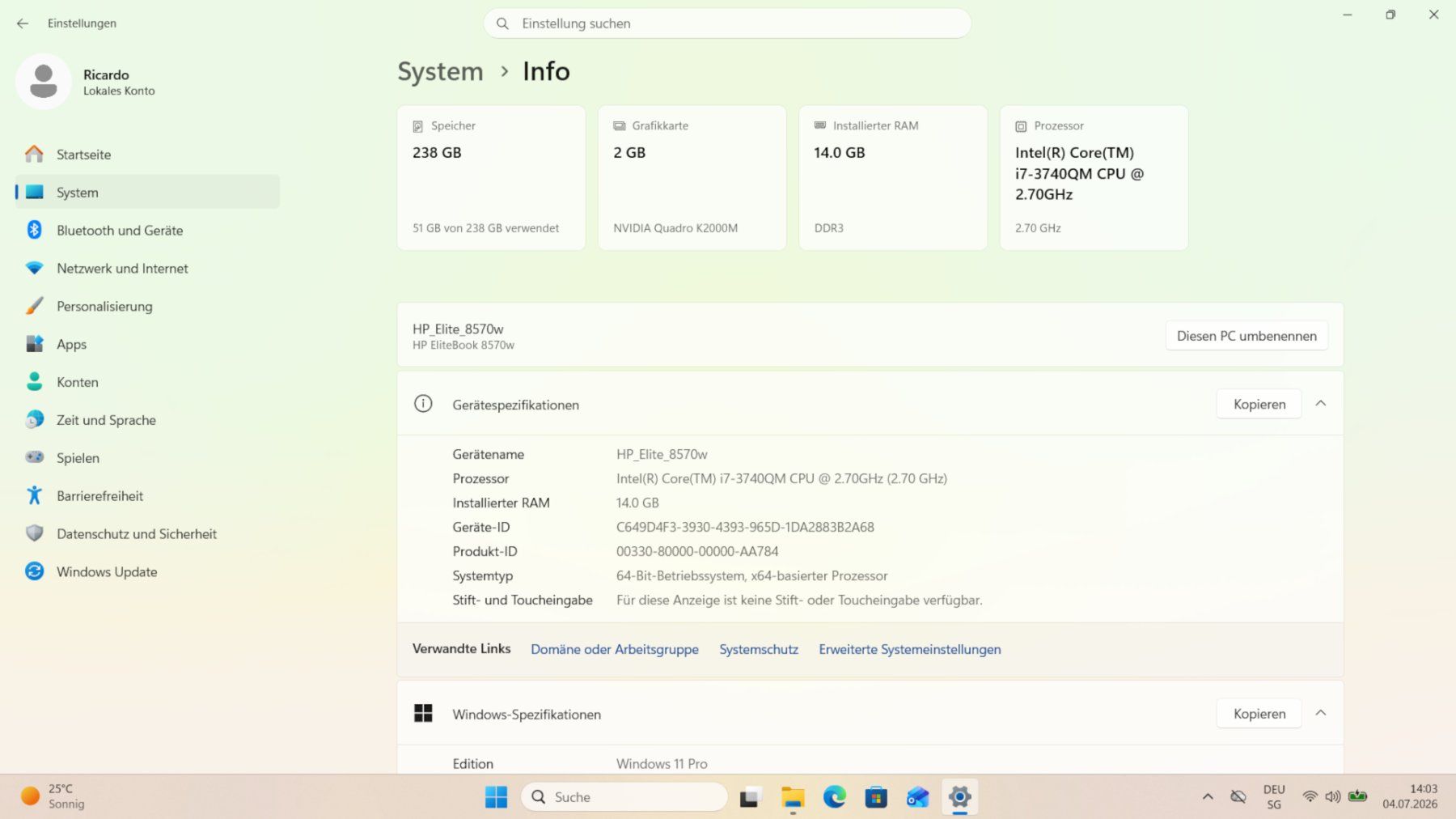Select the Produkt-ID value 00330-80000-00000-AA784
The height and width of the screenshot is (819, 1456).
pyautogui.click(x=697, y=551)
